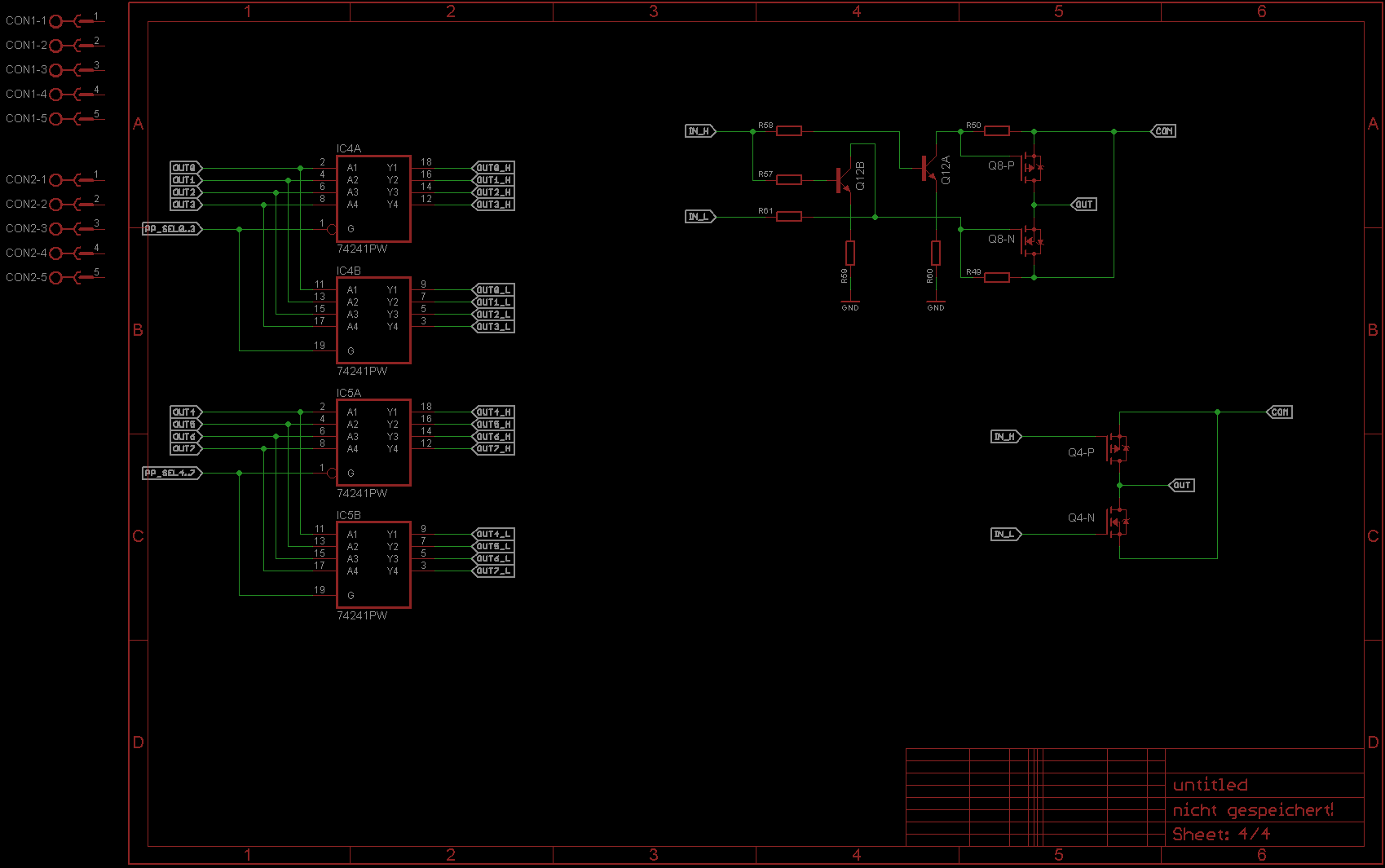Click the IC5A 74241PW buffer block
Screen dimensions: 1385x868
click(373, 443)
